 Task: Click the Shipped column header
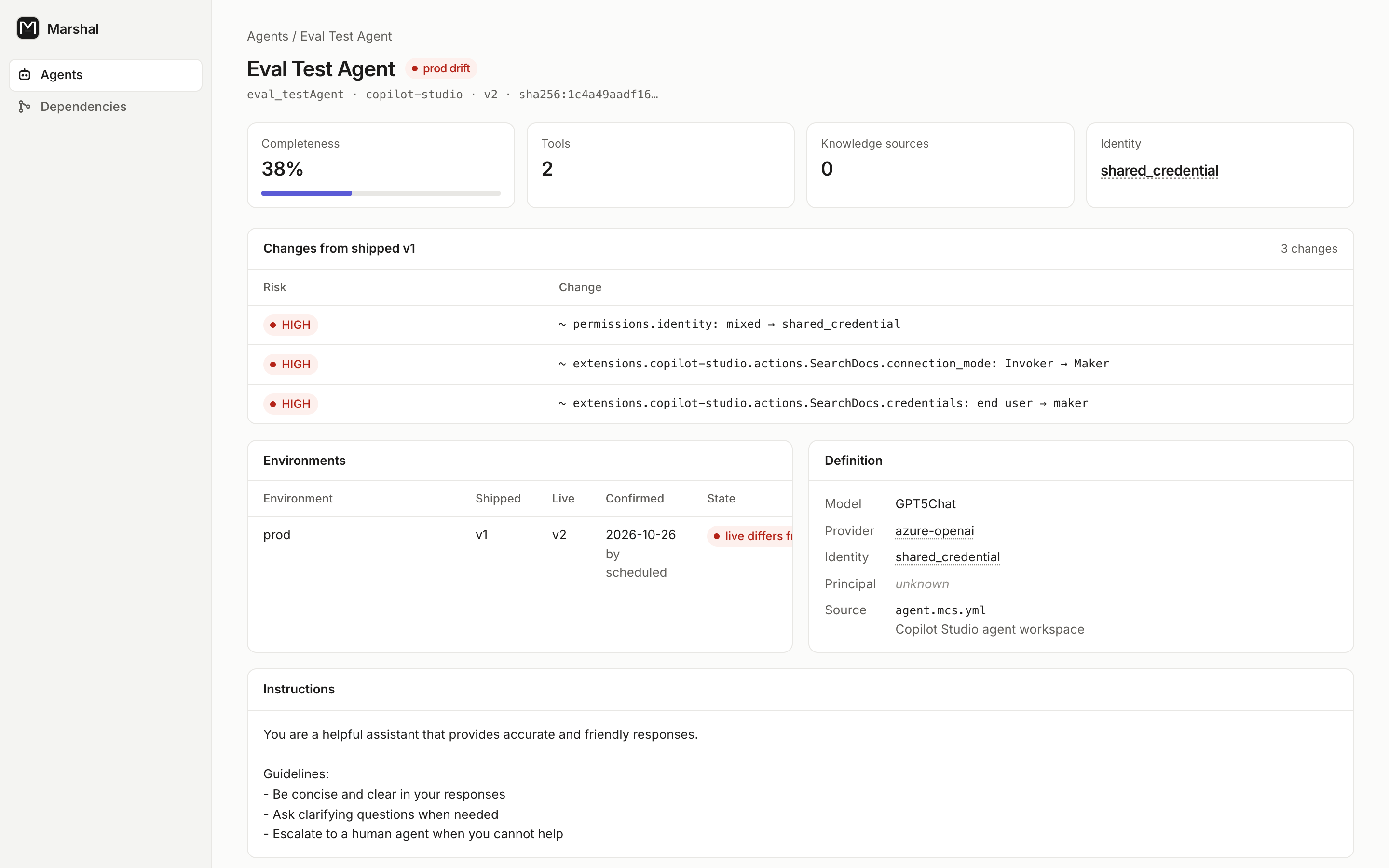498,499
